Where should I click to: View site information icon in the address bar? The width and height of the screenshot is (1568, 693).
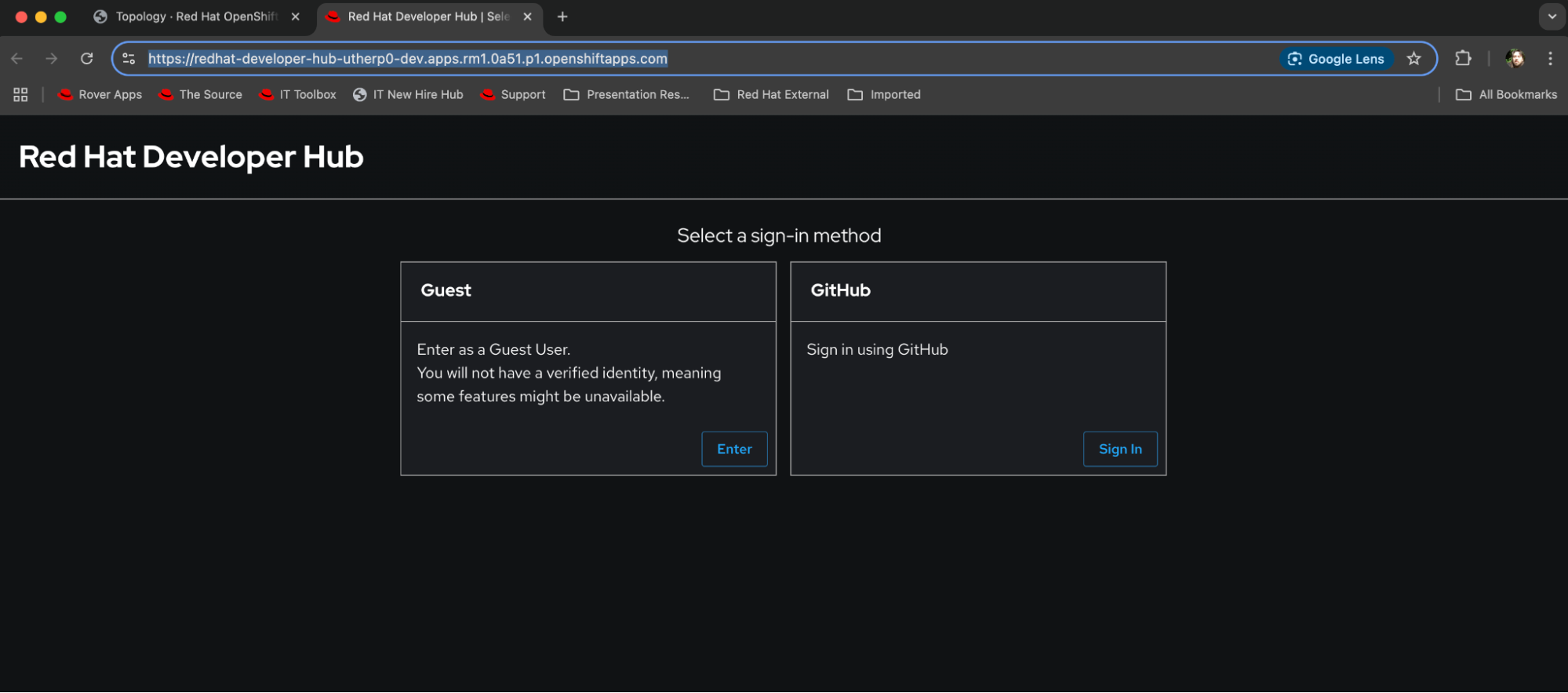(129, 59)
